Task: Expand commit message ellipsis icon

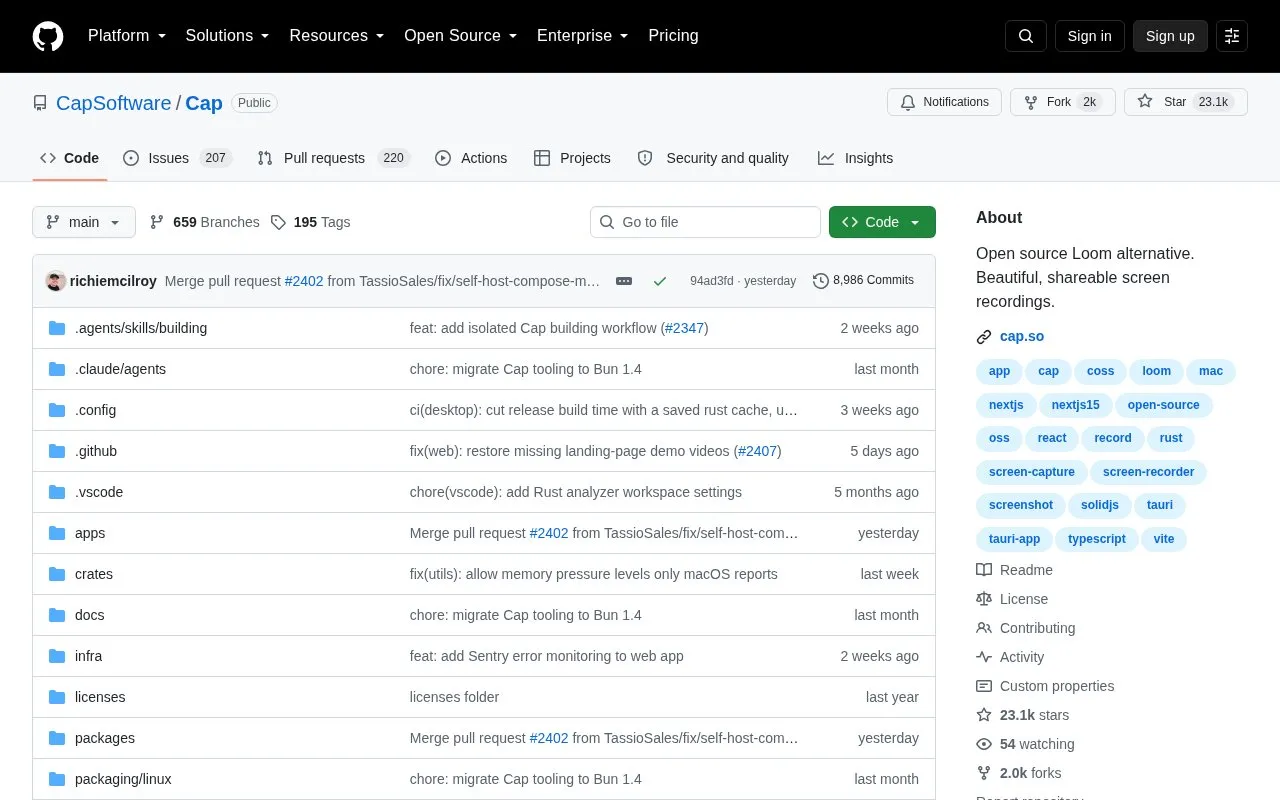Action: [624, 281]
